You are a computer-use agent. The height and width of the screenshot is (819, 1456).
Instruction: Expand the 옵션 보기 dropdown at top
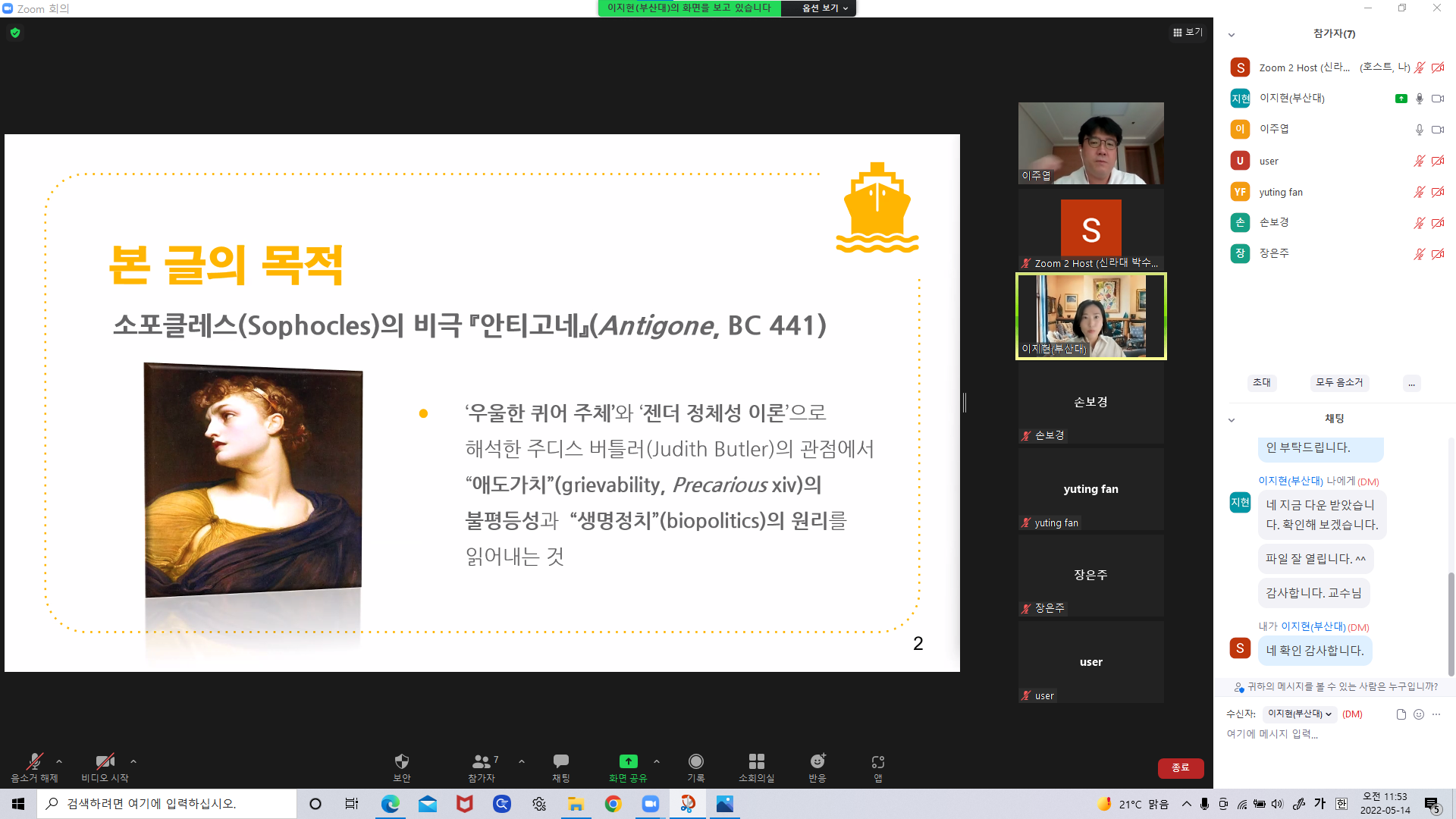click(824, 8)
